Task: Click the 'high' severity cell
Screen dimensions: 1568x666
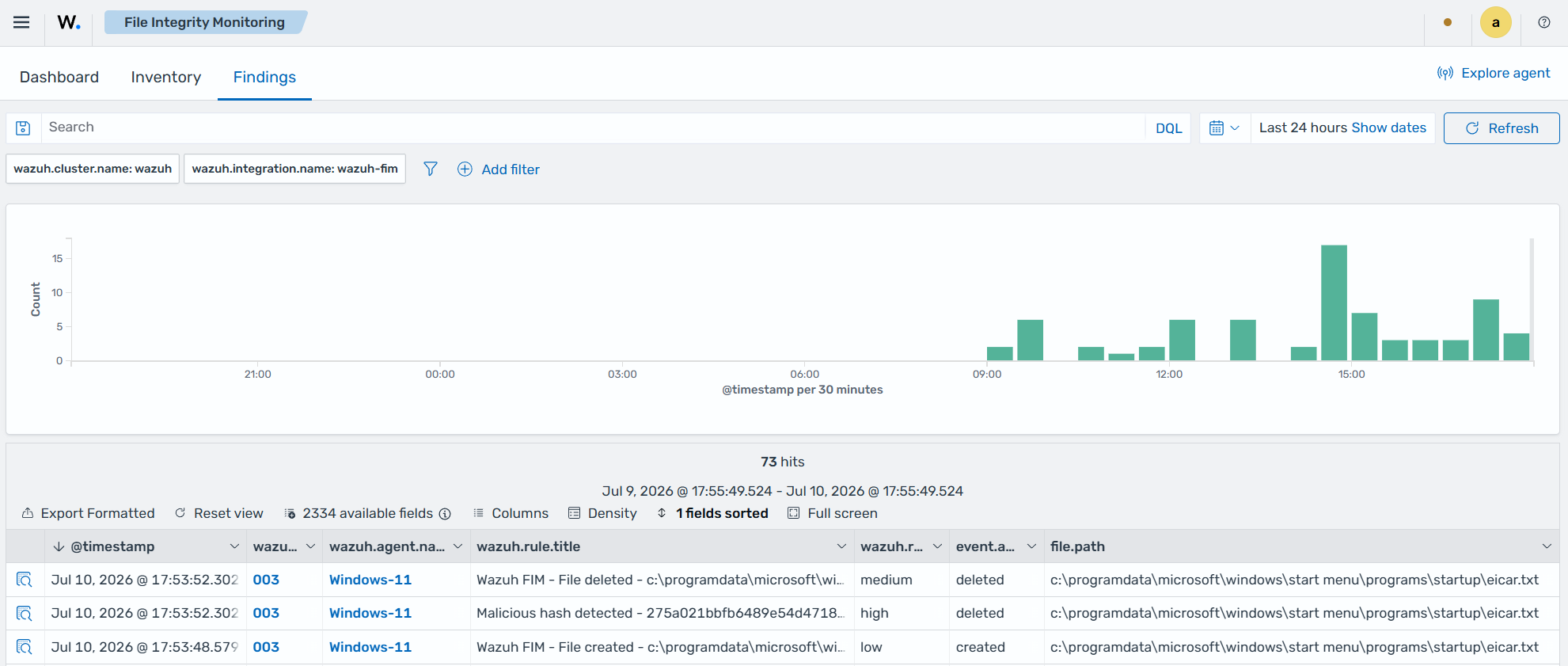Action: 902,613
